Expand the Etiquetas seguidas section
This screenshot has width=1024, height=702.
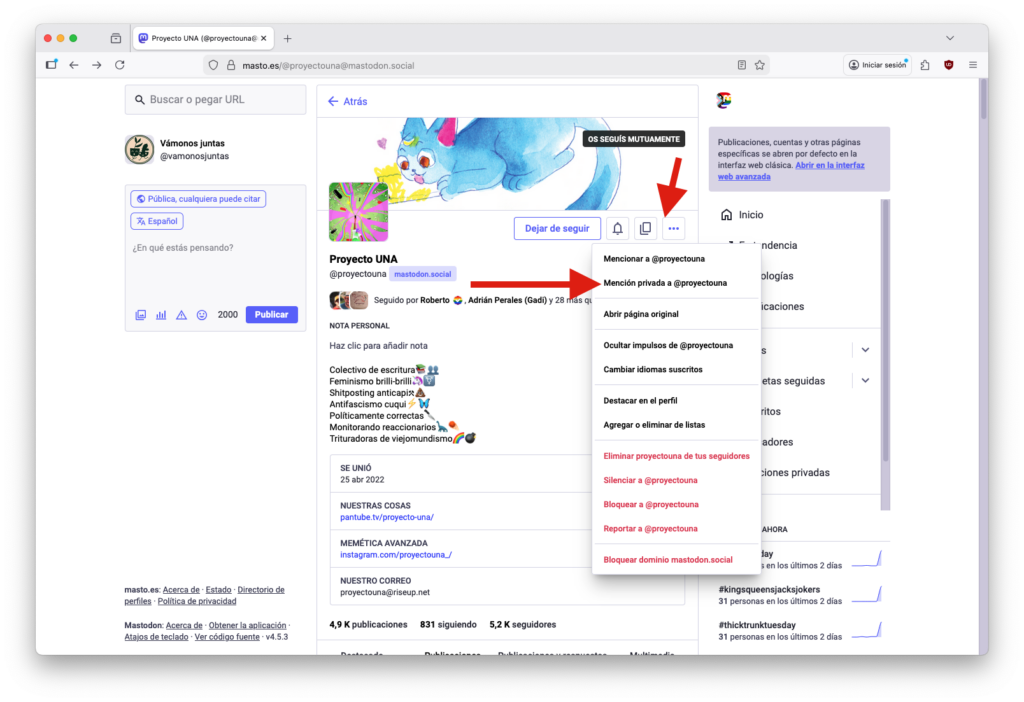[x=866, y=380]
